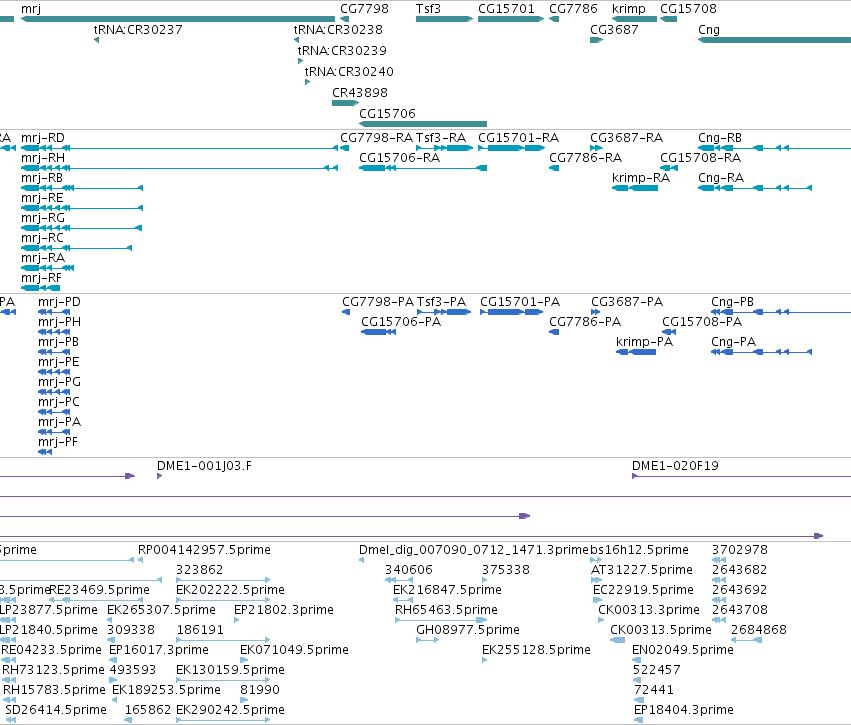Select the CG15701-RA transcript
Viewport: 851px width, 725px height.
[x=511, y=148]
